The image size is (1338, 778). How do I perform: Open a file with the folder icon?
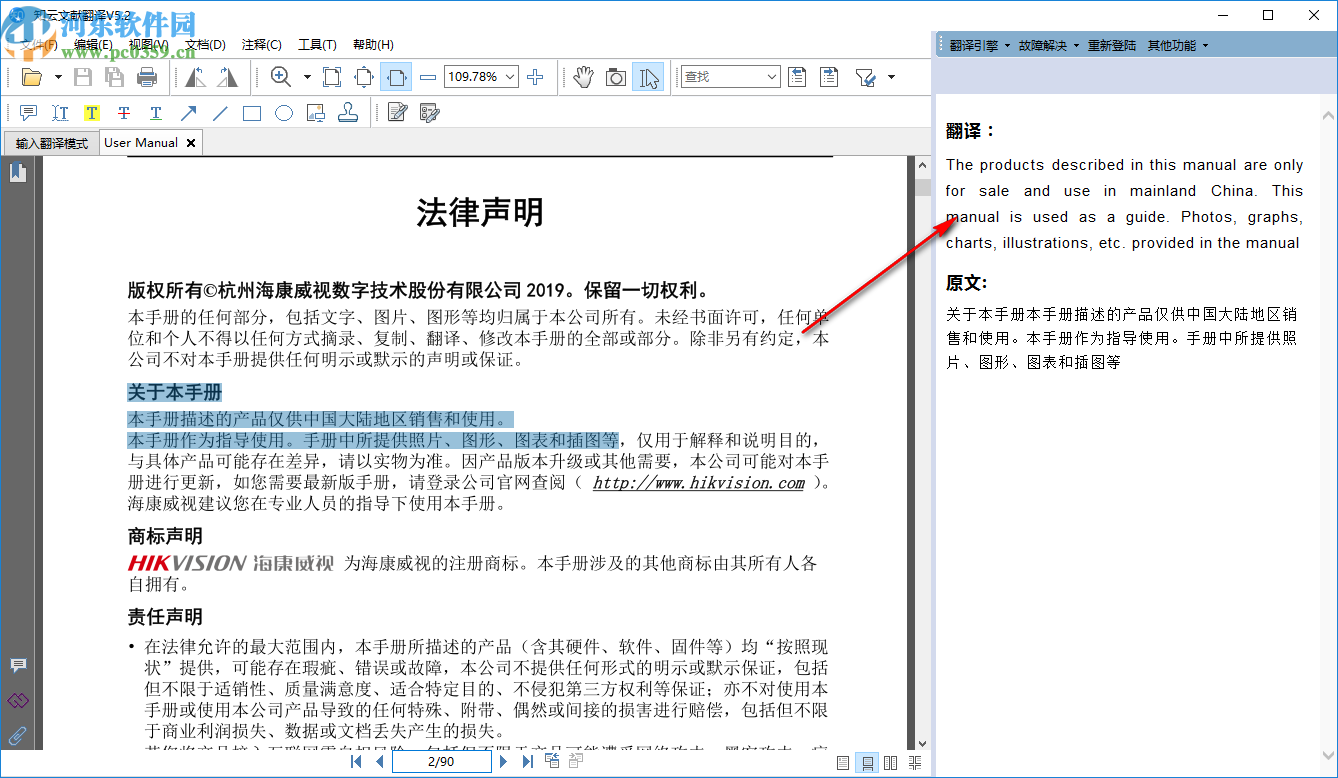click(32, 77)
